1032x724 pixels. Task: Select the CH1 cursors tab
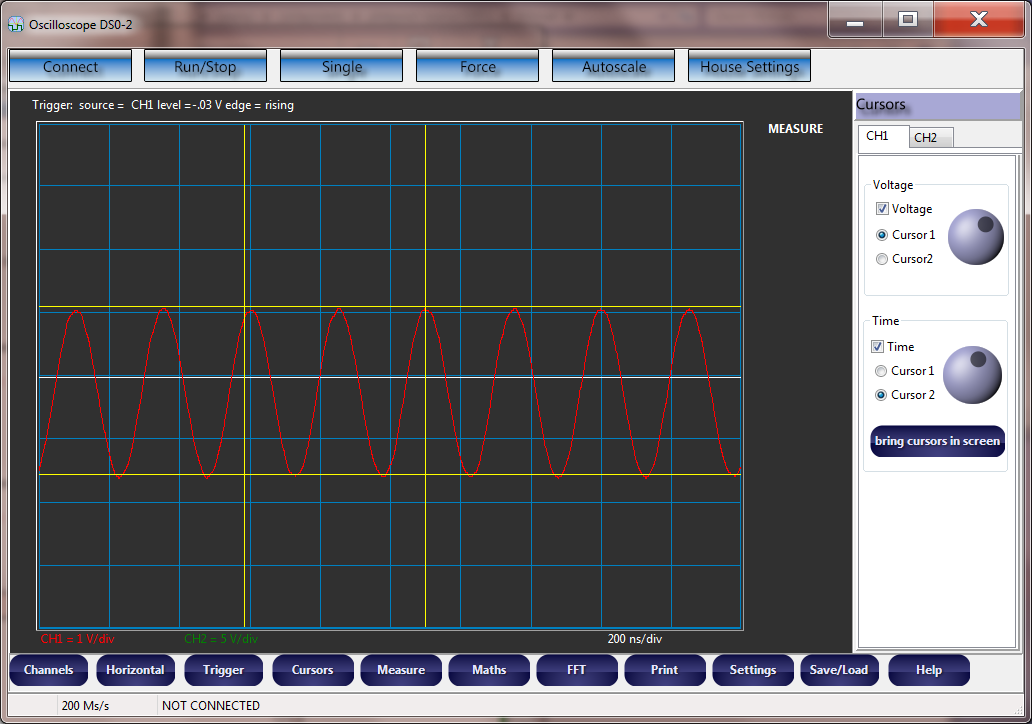880,137
